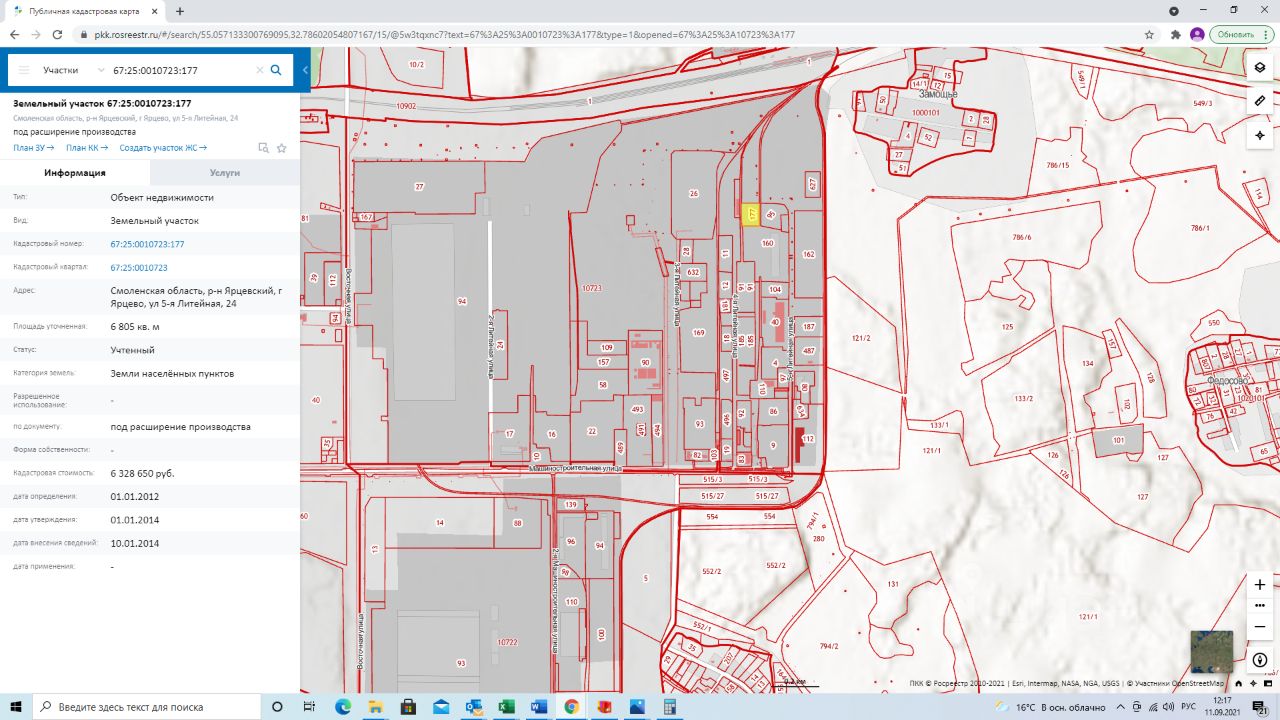This screenshot has height=720, width=1280.
Task: Switch basemap via satellite thumbnail
Action: click(1212, 651)
